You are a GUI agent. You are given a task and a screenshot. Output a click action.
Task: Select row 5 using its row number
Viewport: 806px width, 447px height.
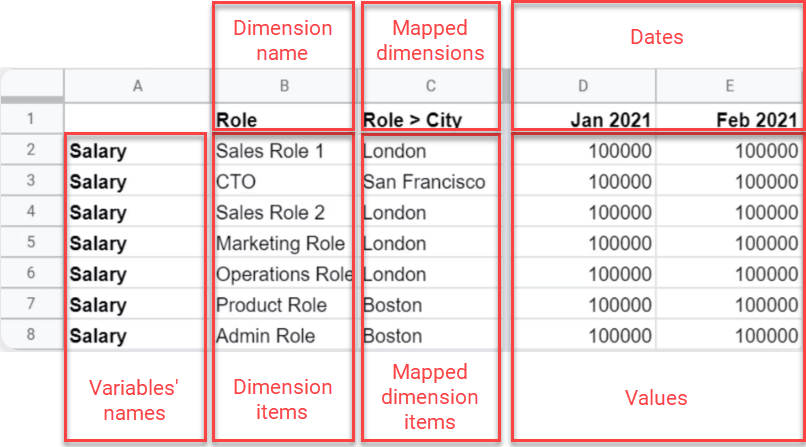tap(31, 243)
